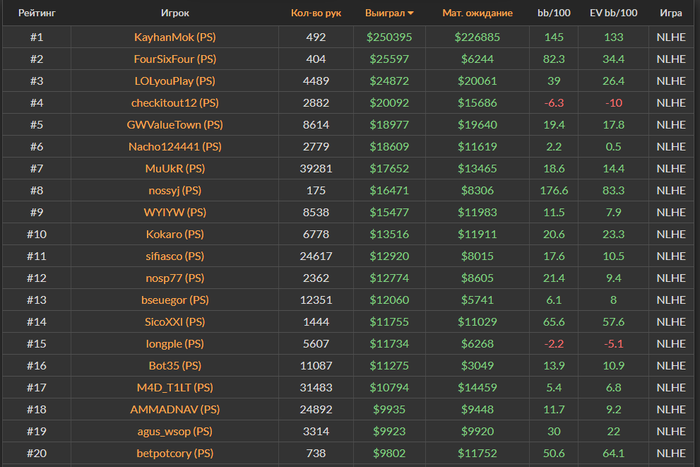Open FourSixFour player link
700x467 pixels.
[x=164, y=59]
